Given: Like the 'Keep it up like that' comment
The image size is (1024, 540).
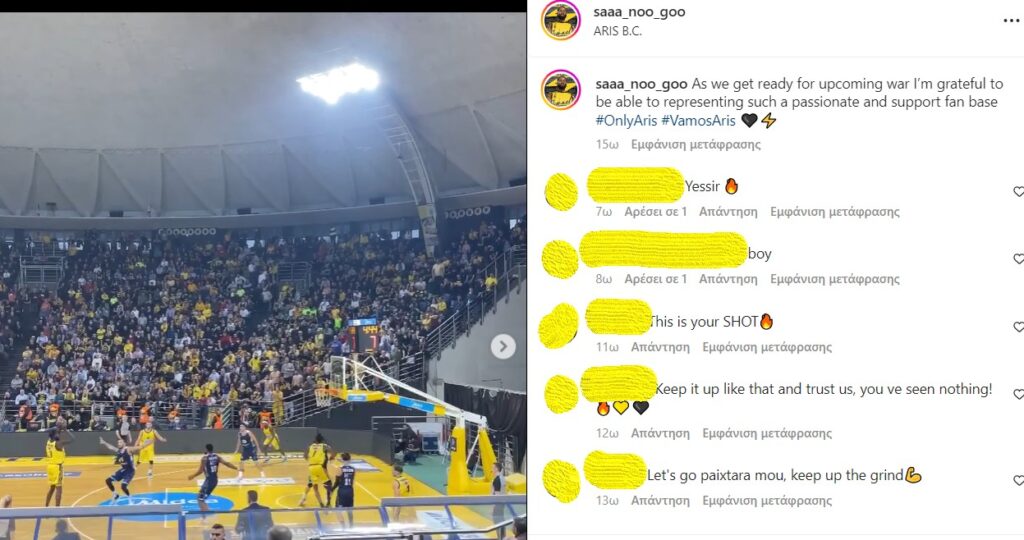Looking at the screenshot, I should click(1018, 394).
